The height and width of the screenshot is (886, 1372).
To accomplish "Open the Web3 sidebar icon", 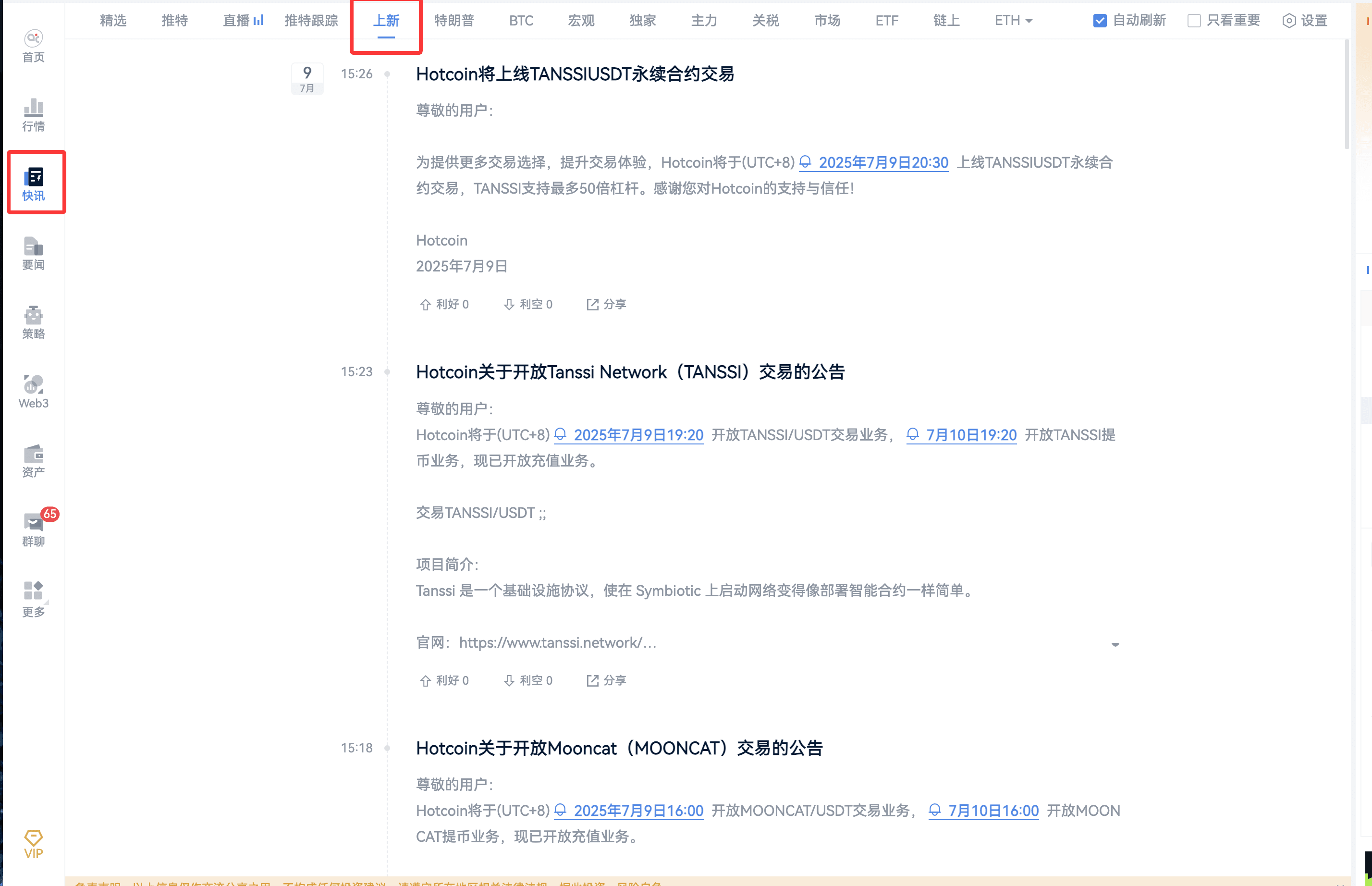I will [x=33, y=392].
